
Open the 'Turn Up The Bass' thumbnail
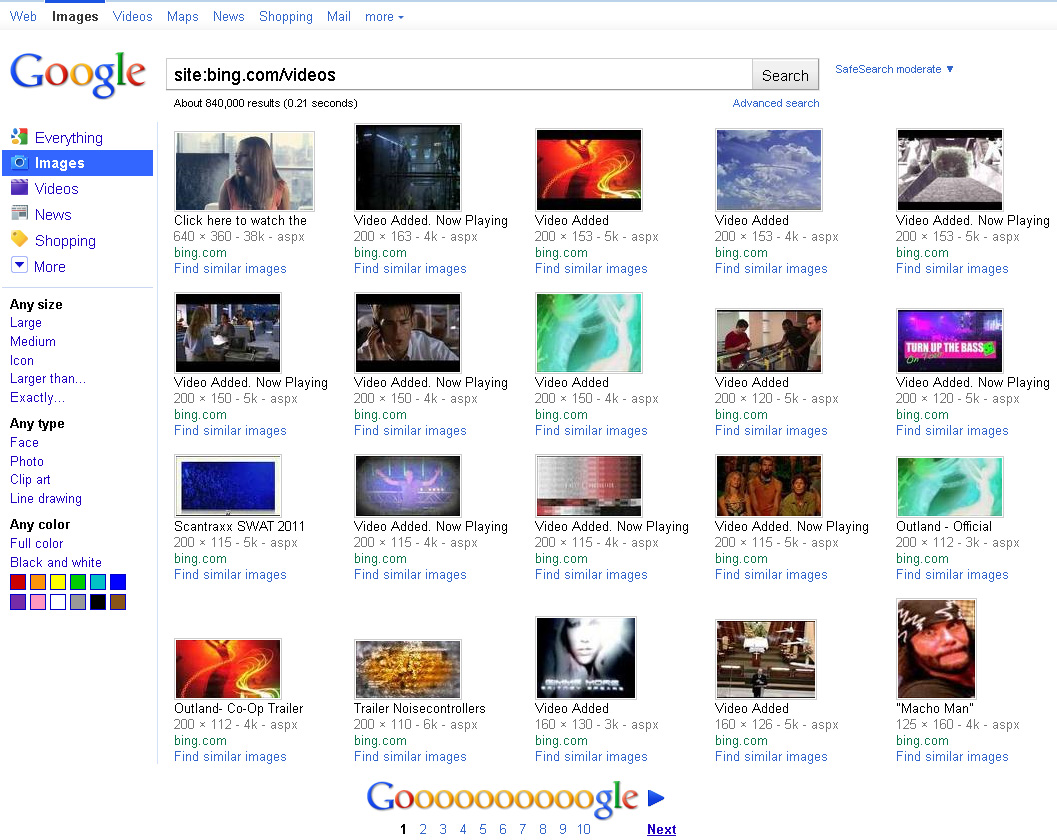coord(949,340)
